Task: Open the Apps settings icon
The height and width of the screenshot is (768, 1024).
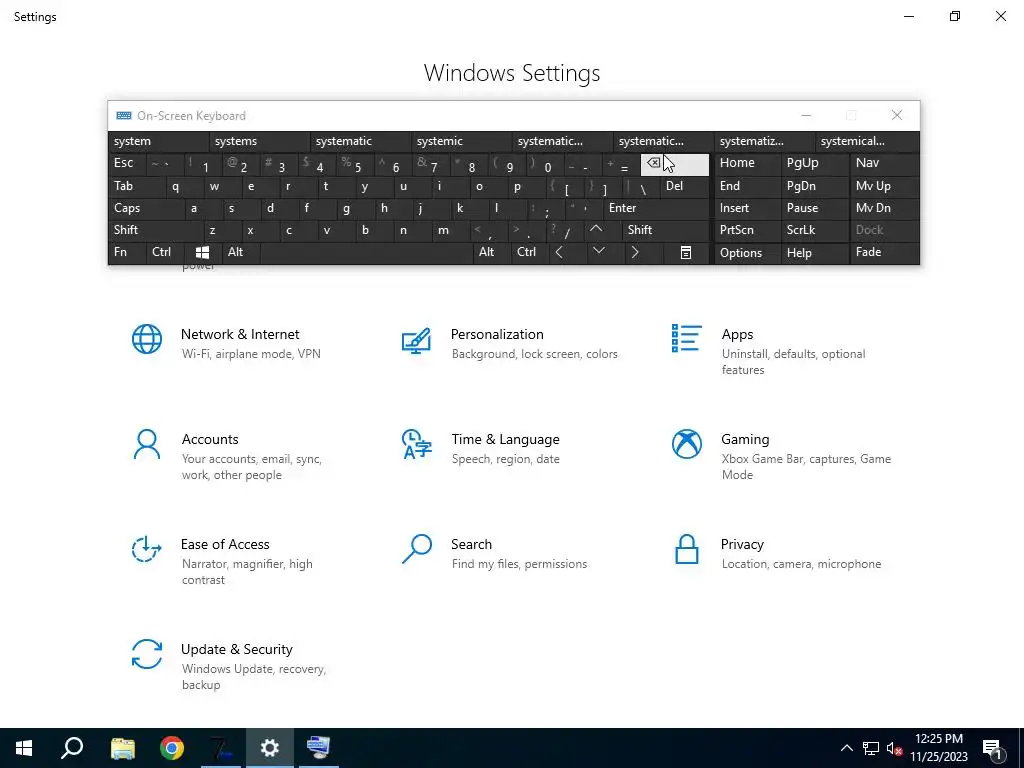Action: [686, 338]
